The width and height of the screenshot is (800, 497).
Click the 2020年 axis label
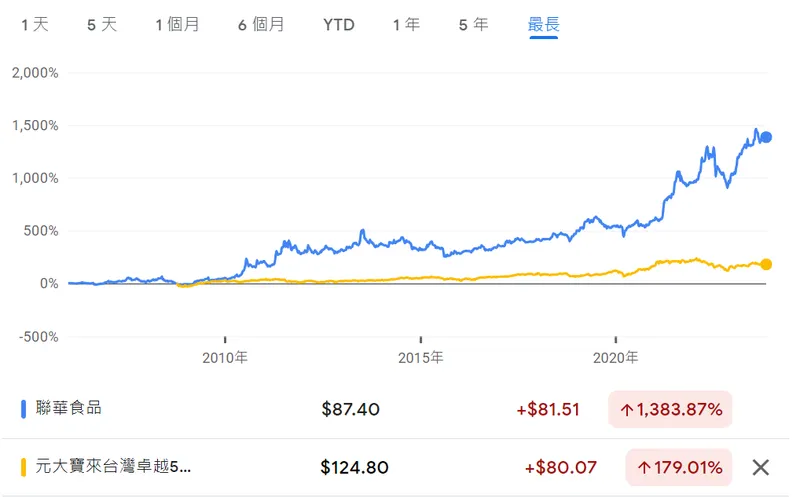point(616,357)
